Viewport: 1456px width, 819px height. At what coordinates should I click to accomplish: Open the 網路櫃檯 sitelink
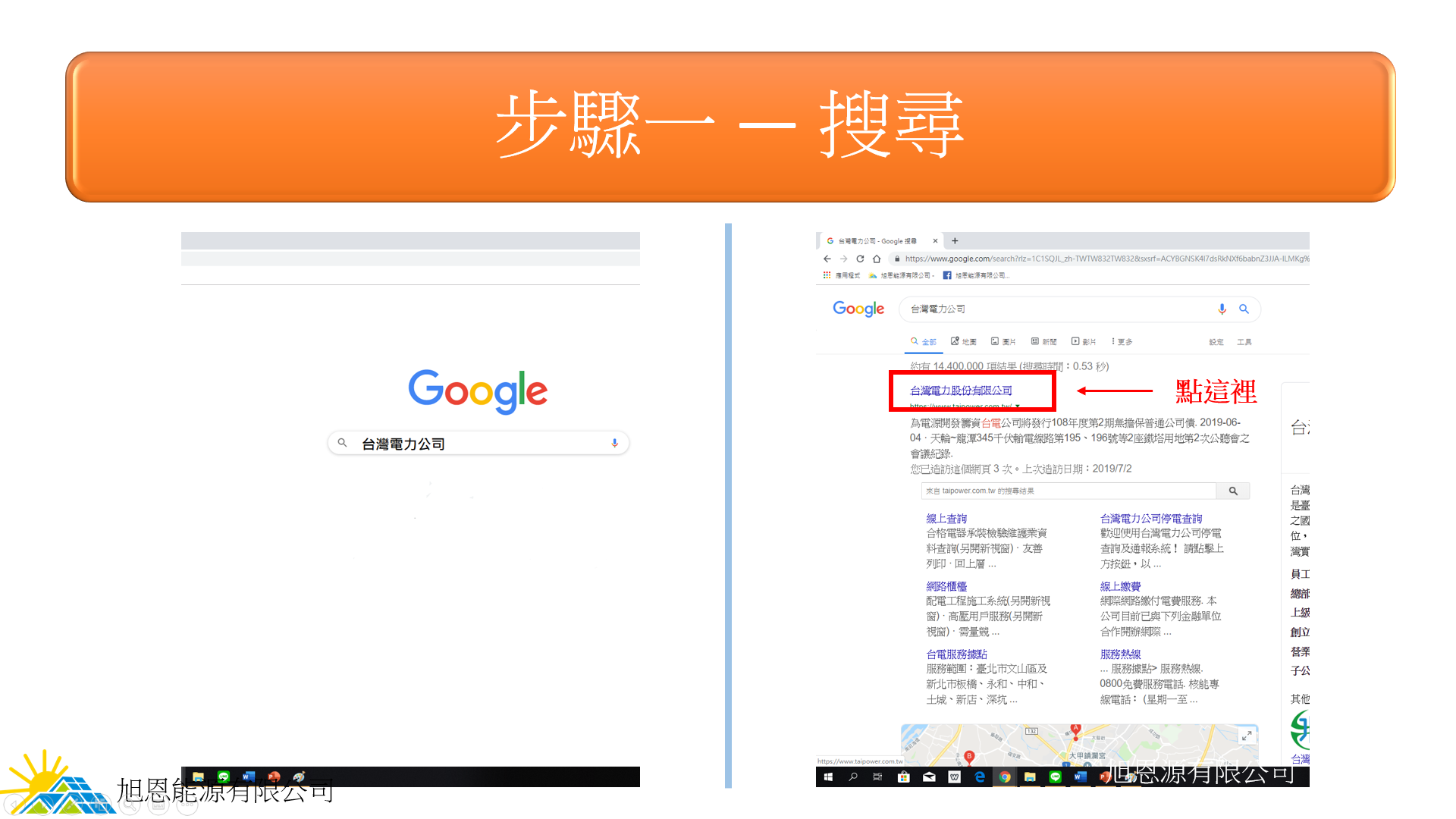pos(946,586)
